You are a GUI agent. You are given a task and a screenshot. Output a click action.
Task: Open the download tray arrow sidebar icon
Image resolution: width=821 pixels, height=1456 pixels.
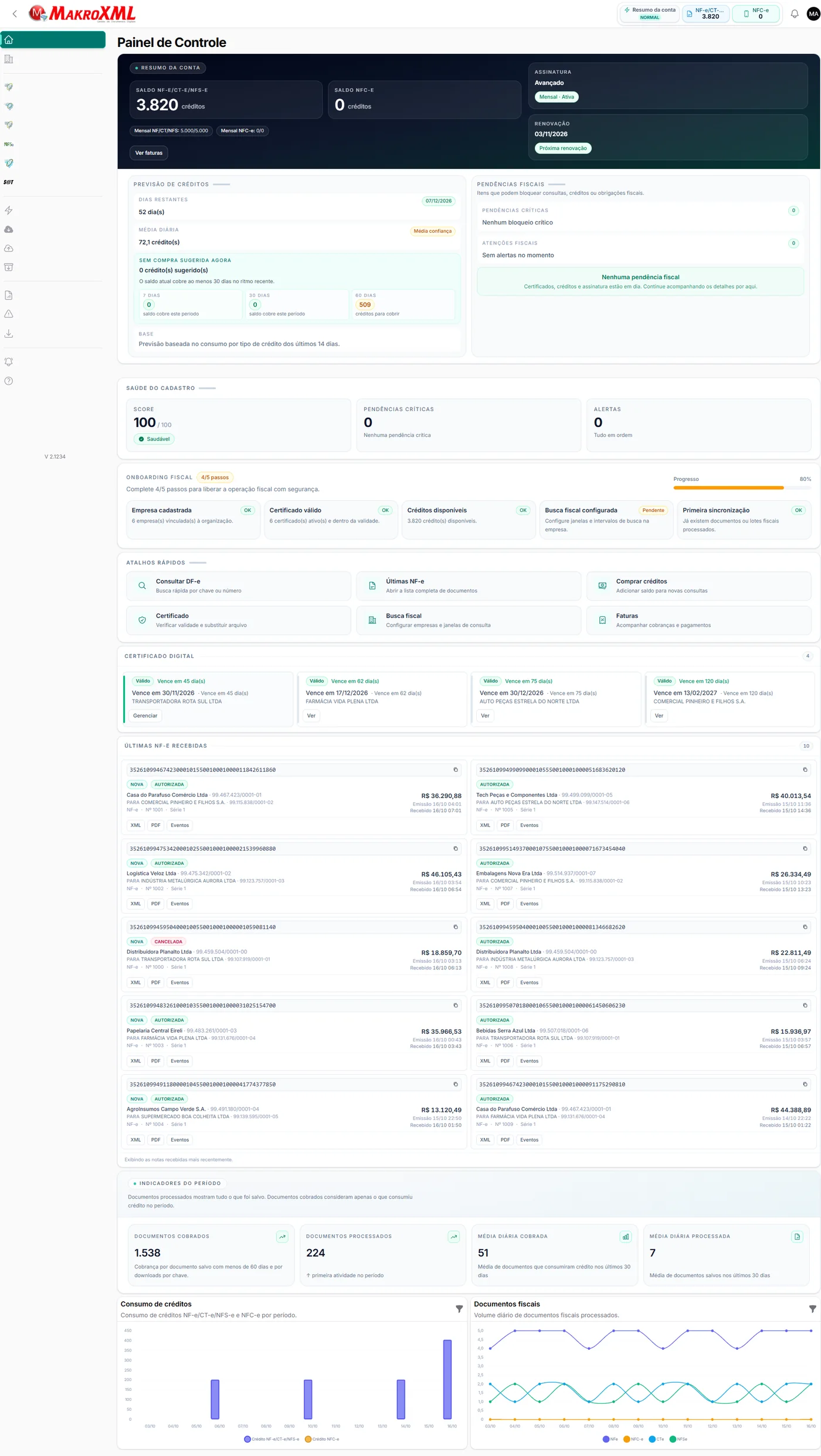click(9, 334)
